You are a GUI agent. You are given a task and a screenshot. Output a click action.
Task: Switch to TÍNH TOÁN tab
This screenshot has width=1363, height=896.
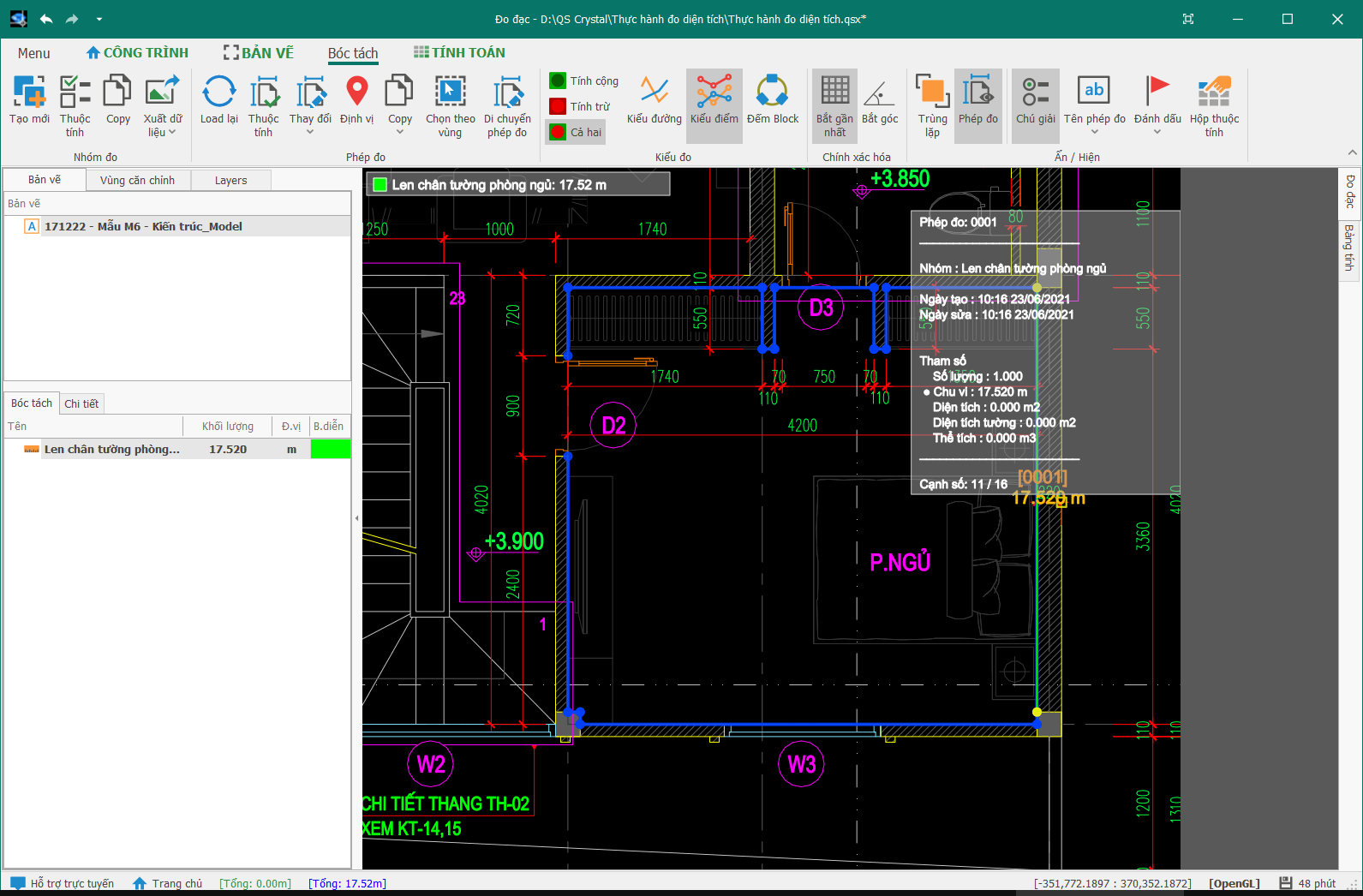459,53
